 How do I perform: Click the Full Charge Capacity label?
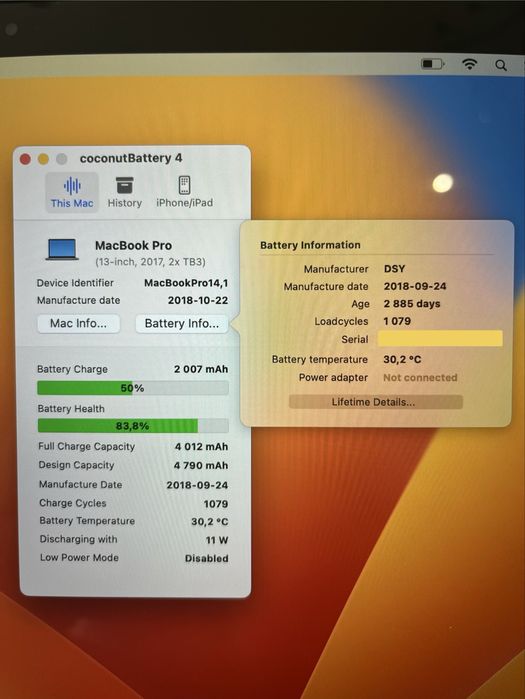[x=86, y=446]
